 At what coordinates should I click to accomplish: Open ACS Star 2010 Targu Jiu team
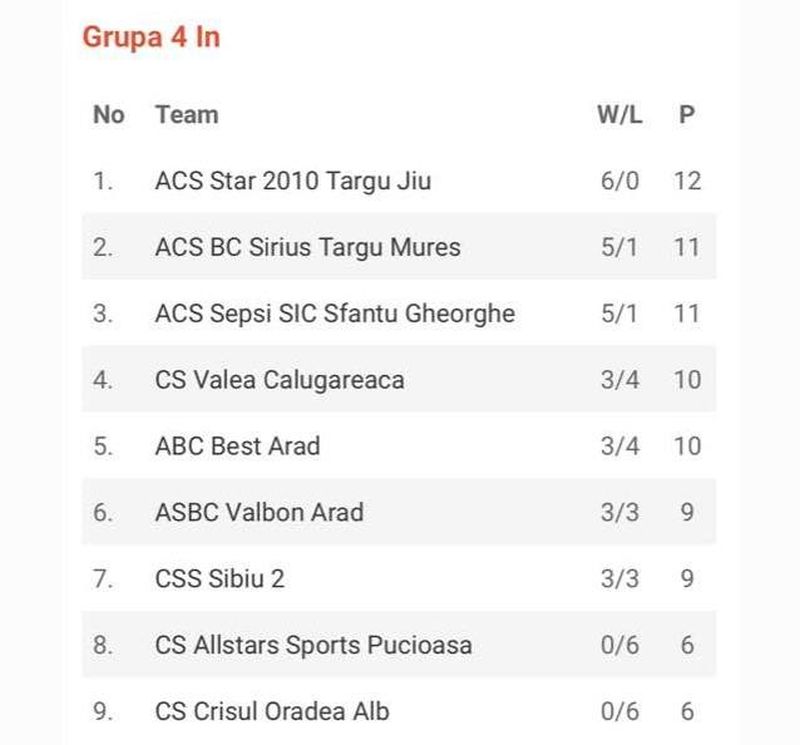[293, 181]
